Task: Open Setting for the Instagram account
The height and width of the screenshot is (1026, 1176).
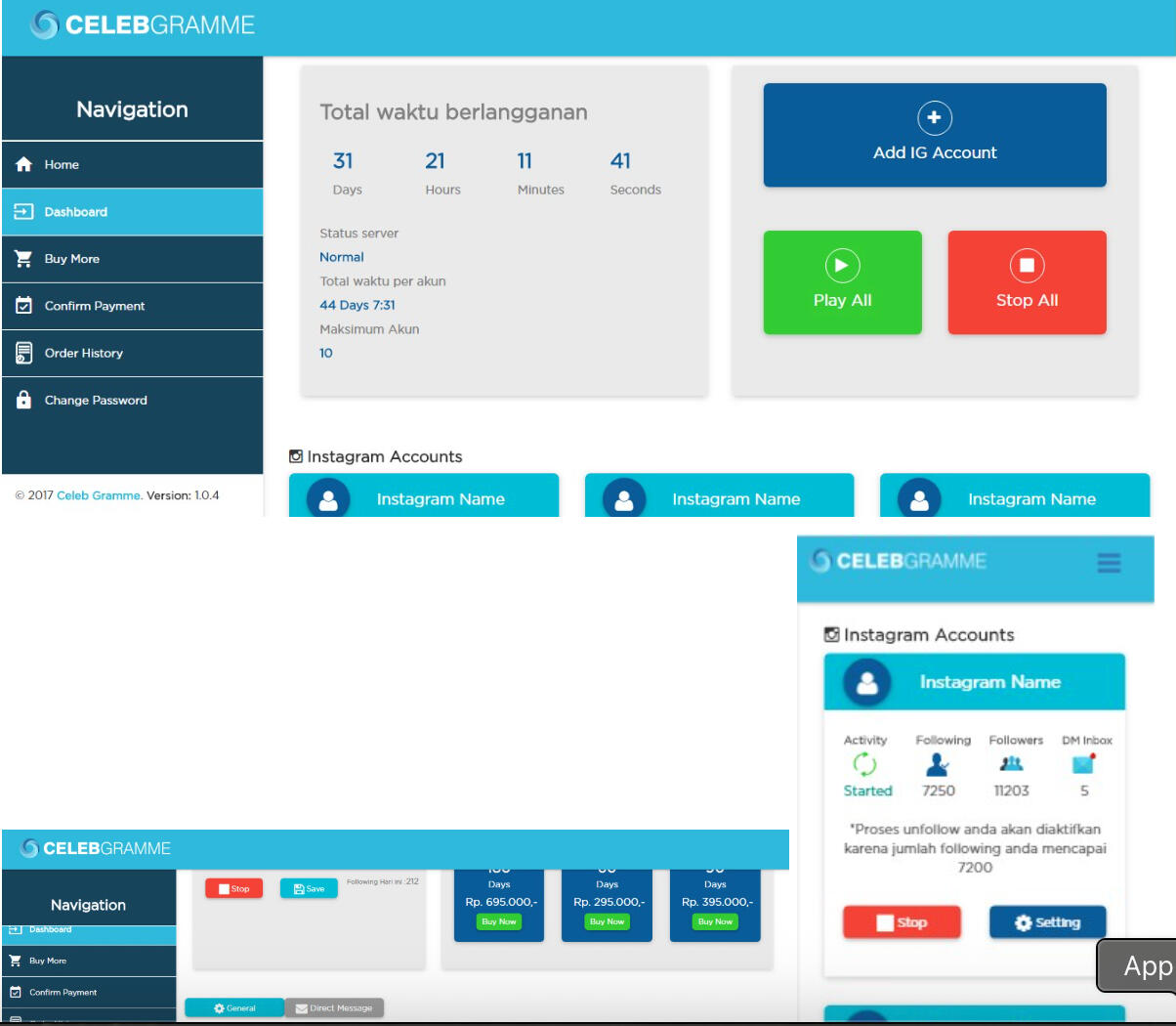Action: (x=1047, y=922)
